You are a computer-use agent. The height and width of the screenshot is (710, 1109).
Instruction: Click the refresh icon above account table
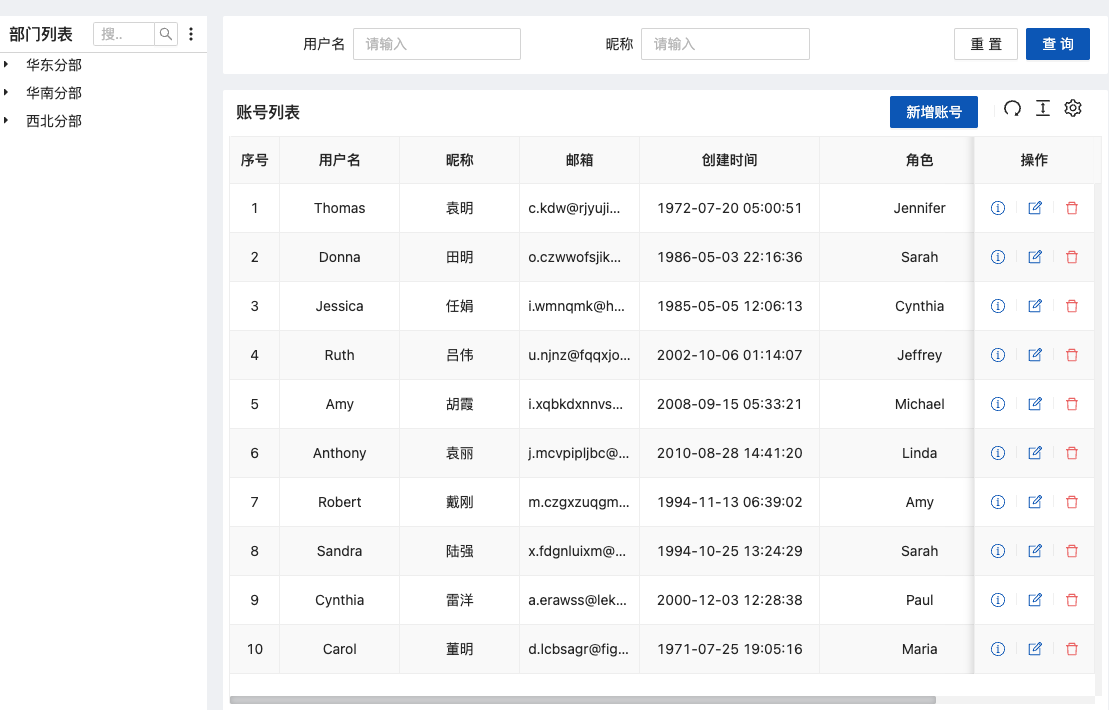point(1012,109)
